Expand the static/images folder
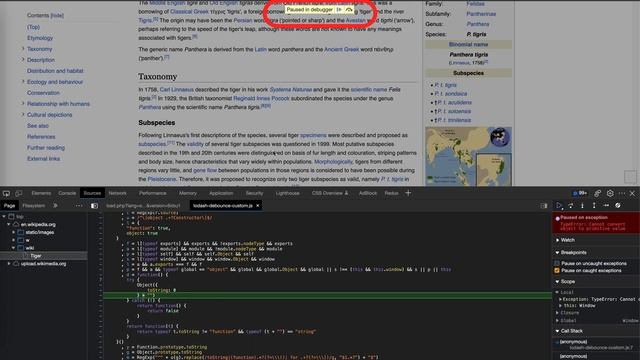 pyautogui.click(x=13, y=232)
